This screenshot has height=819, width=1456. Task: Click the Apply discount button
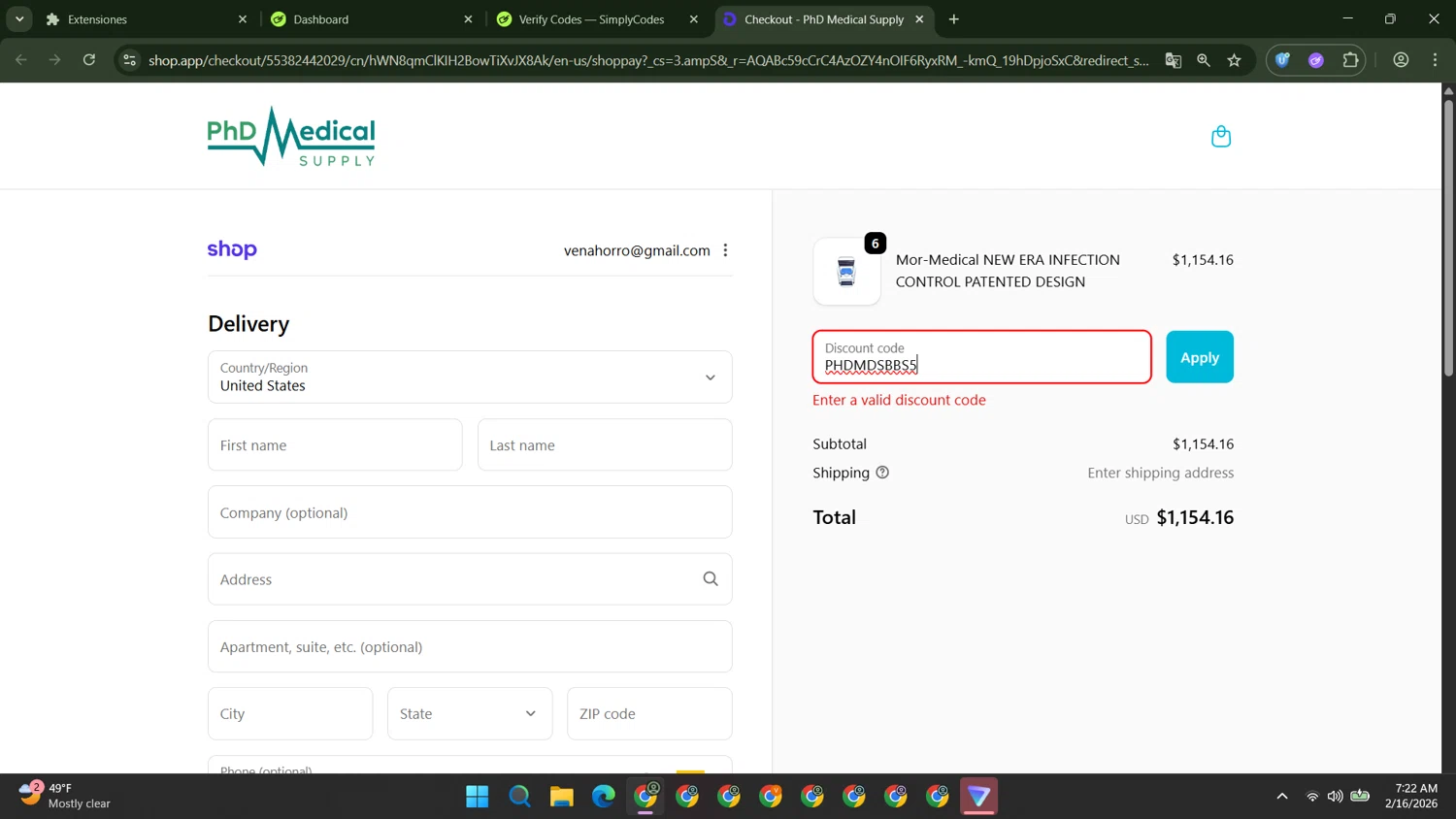tap(1200, 357)
